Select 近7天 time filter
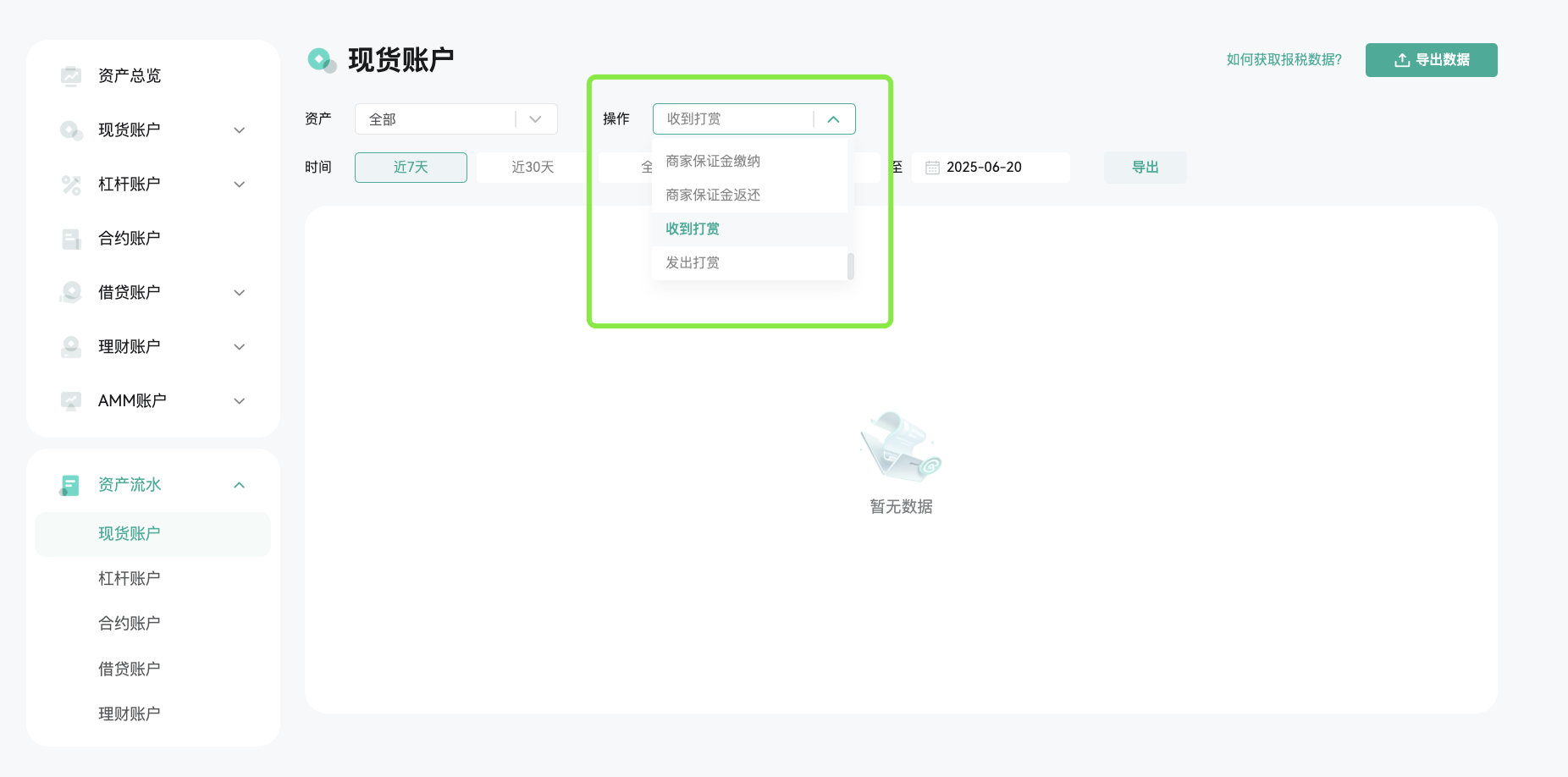Image resolution: width=1568 pixels, height=777 pixels. tap(411, 168)
